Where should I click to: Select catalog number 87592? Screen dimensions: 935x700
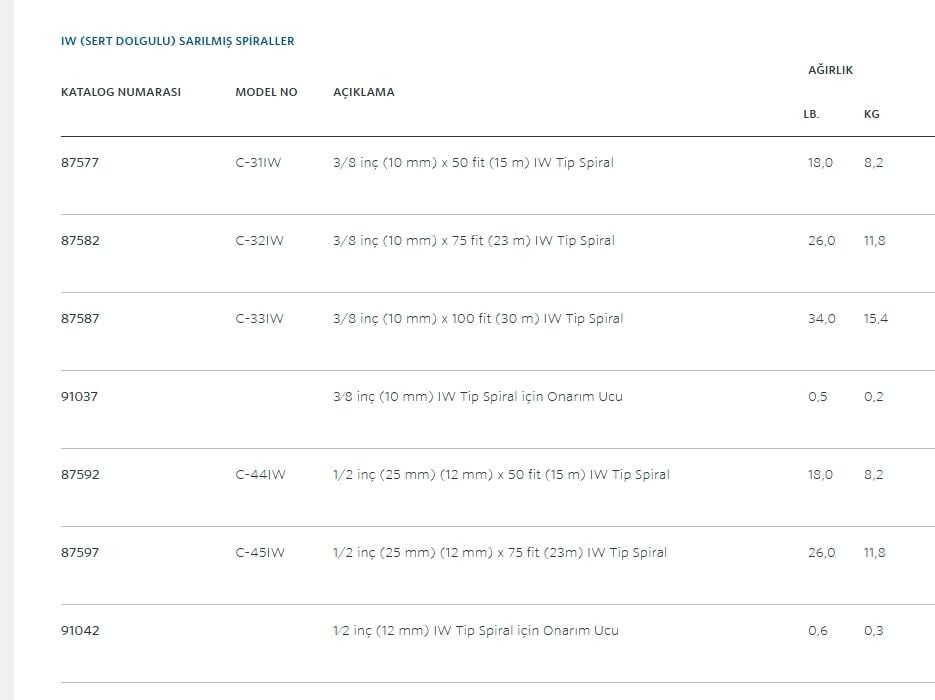tap(80, 475)
